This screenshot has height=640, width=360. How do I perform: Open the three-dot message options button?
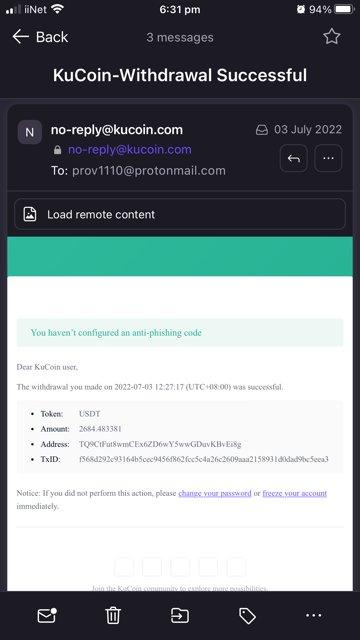328,158
